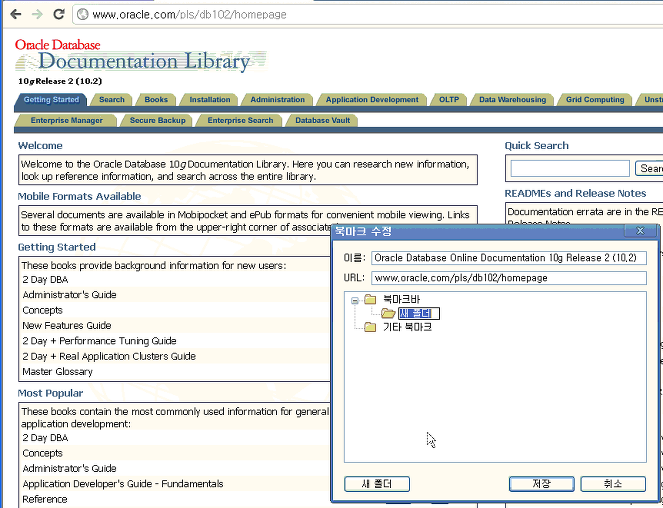Reload the page with refresh icon

click(x=59, y=14)
